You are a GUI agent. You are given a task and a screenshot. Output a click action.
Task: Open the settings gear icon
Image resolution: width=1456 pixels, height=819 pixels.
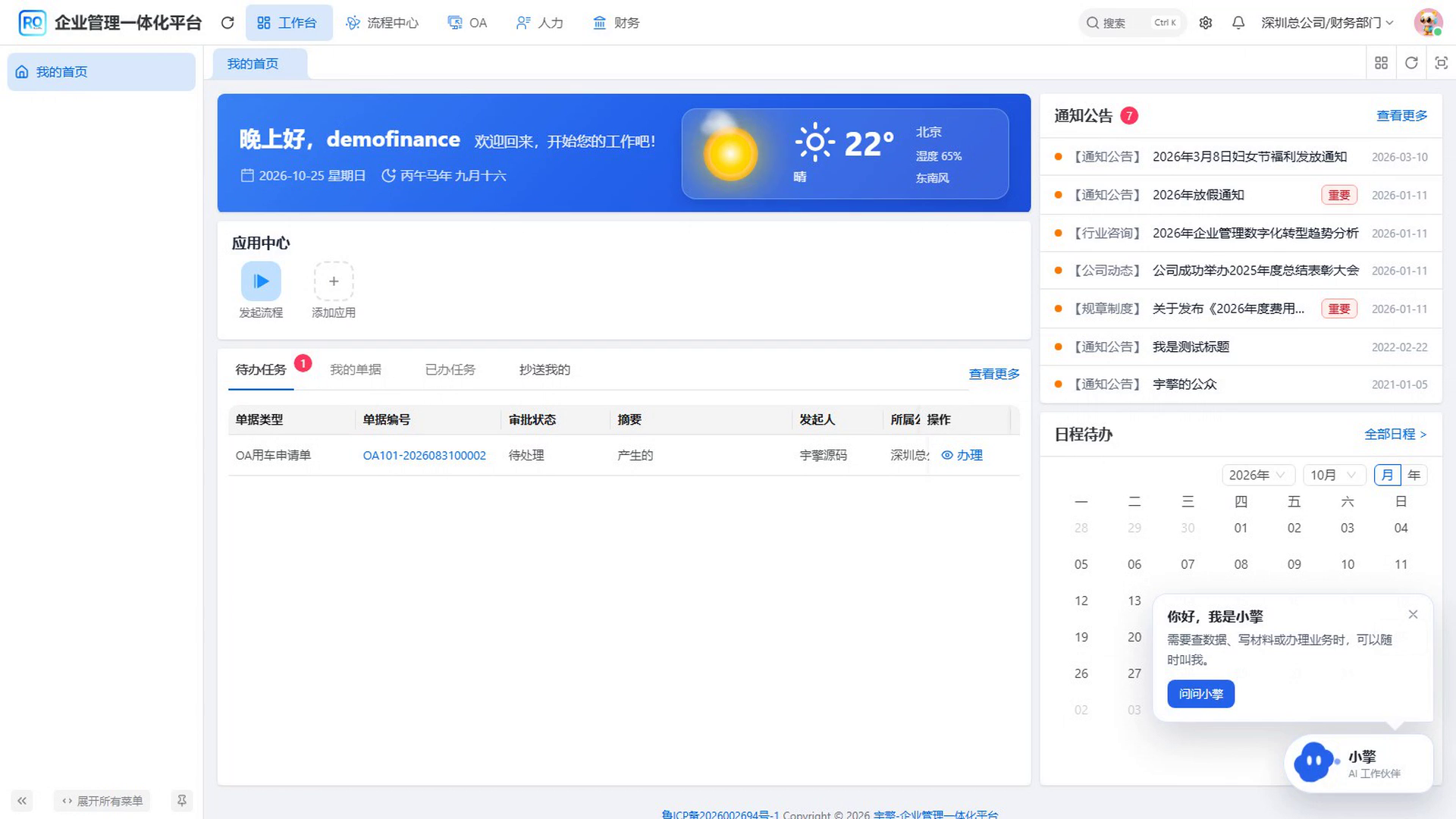click(x=1206, y=23)
